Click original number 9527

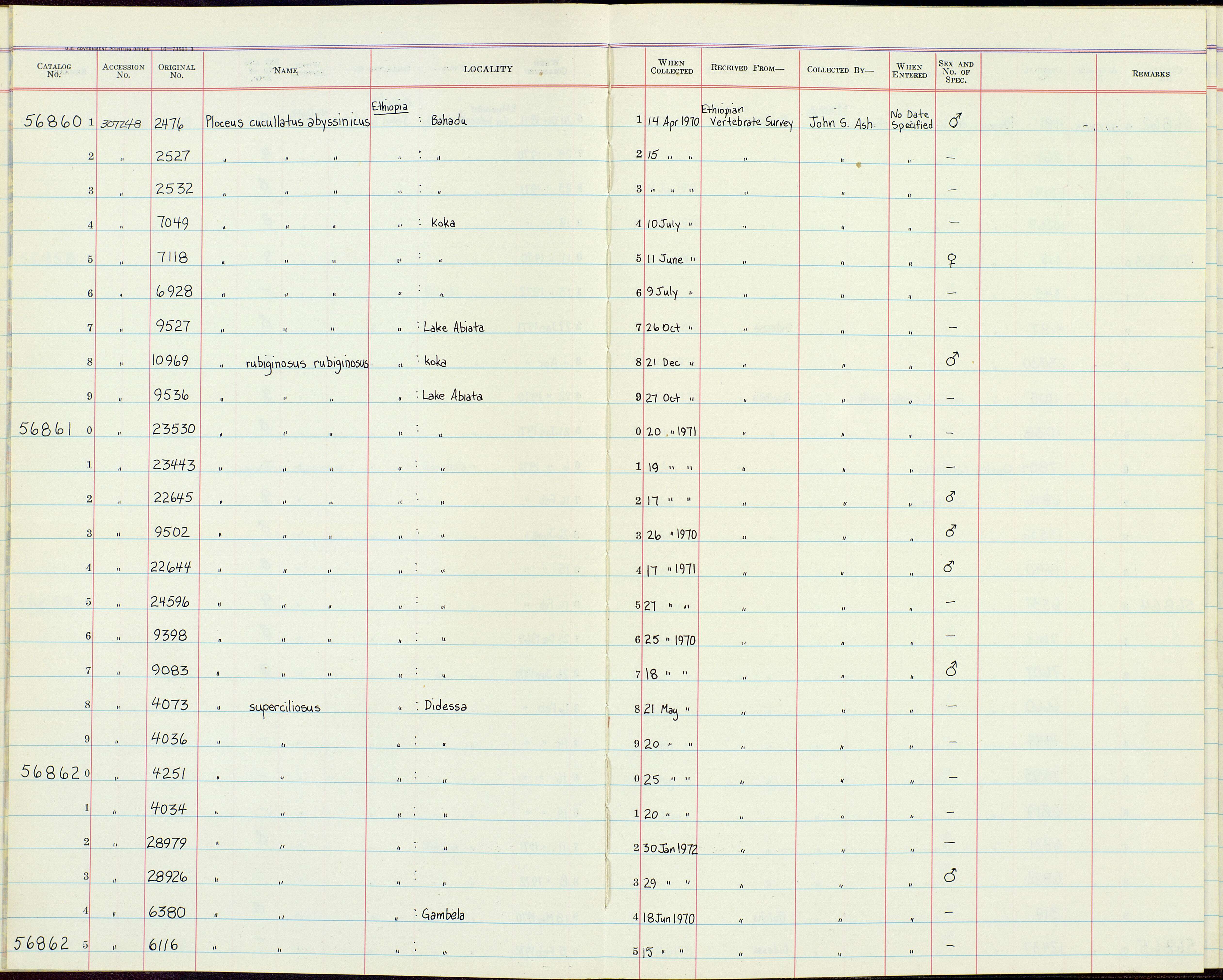pyautogui.click(x=173, y=326)
